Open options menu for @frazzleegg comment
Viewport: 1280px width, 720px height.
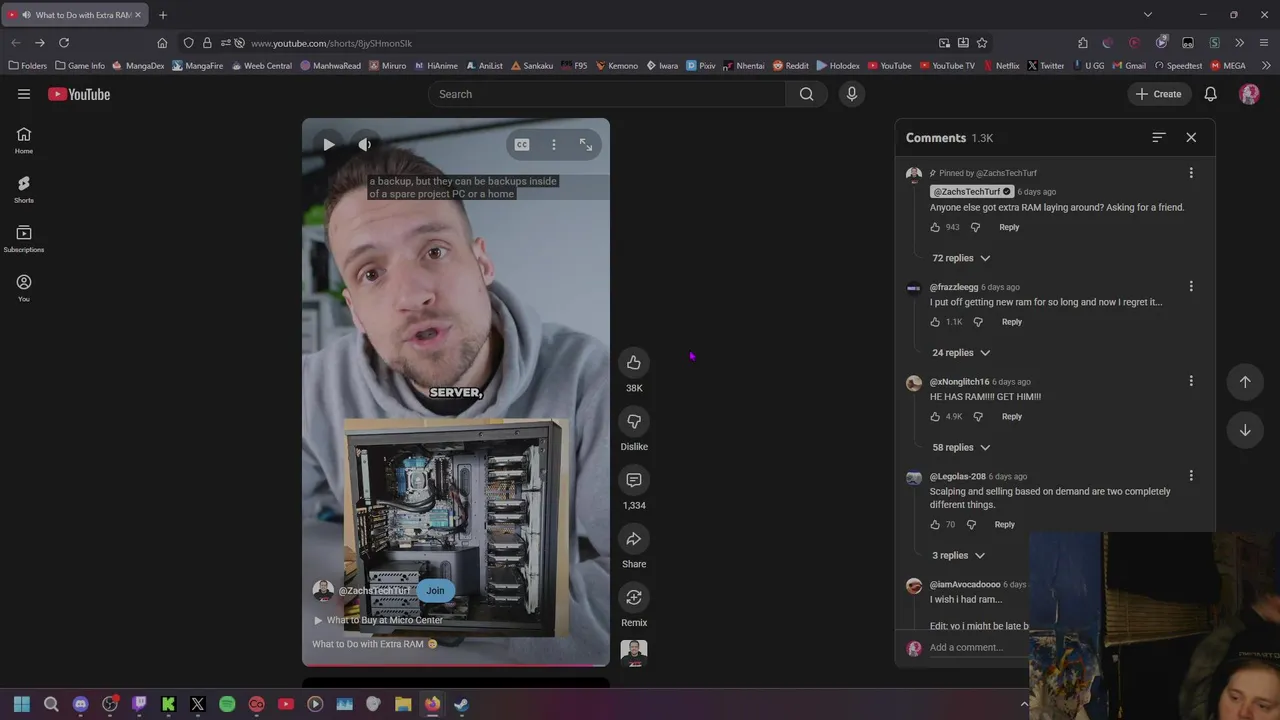coord(1191,286)
